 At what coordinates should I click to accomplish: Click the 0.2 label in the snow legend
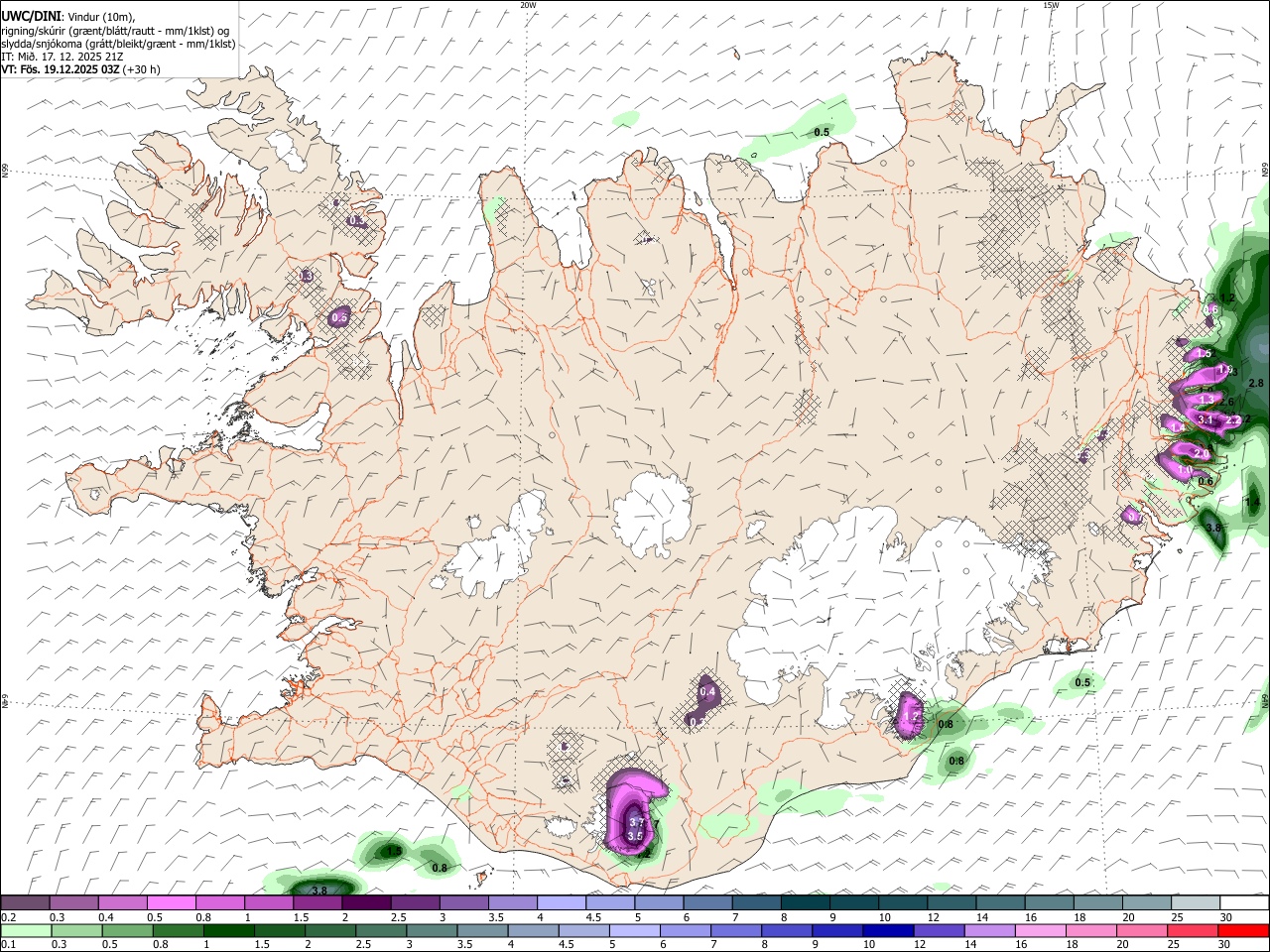pyautogui.click(x=9, y=917)
